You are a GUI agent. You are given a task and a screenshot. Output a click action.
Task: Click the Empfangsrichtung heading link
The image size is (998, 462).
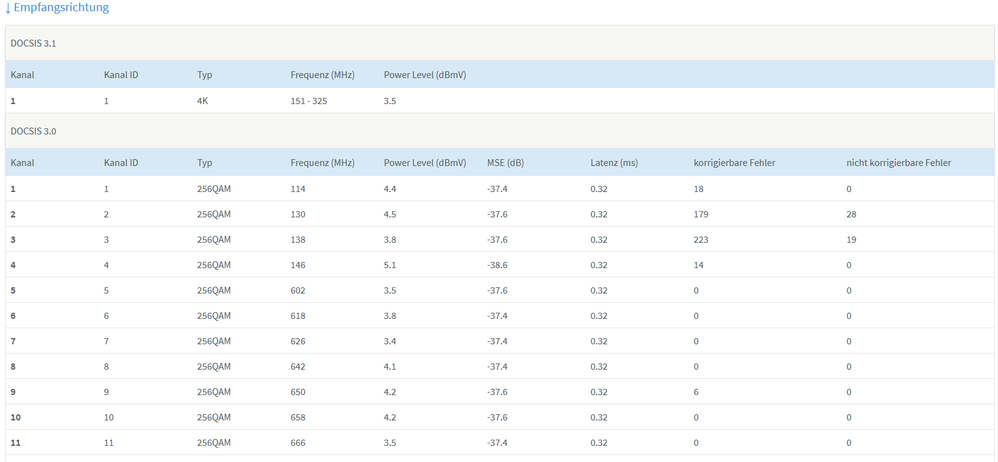pos(57,8)
